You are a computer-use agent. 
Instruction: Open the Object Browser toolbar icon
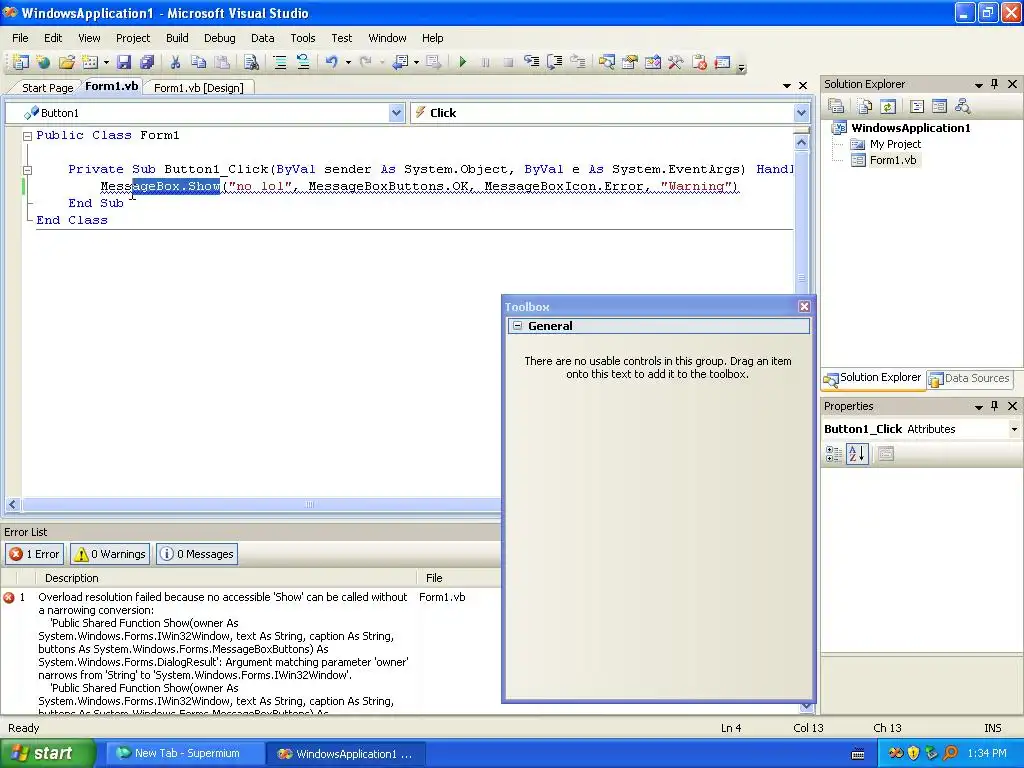[652, 62]
